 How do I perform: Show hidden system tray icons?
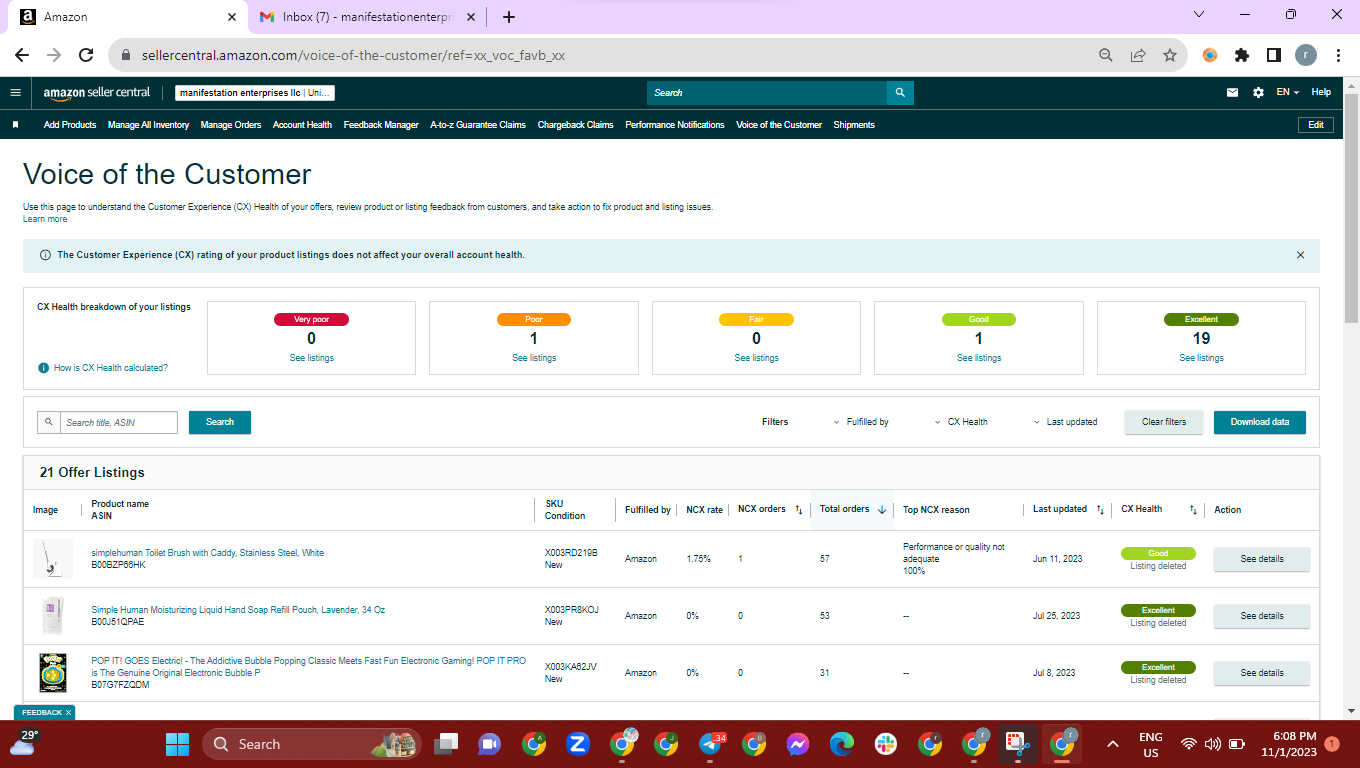(1112, 744)
